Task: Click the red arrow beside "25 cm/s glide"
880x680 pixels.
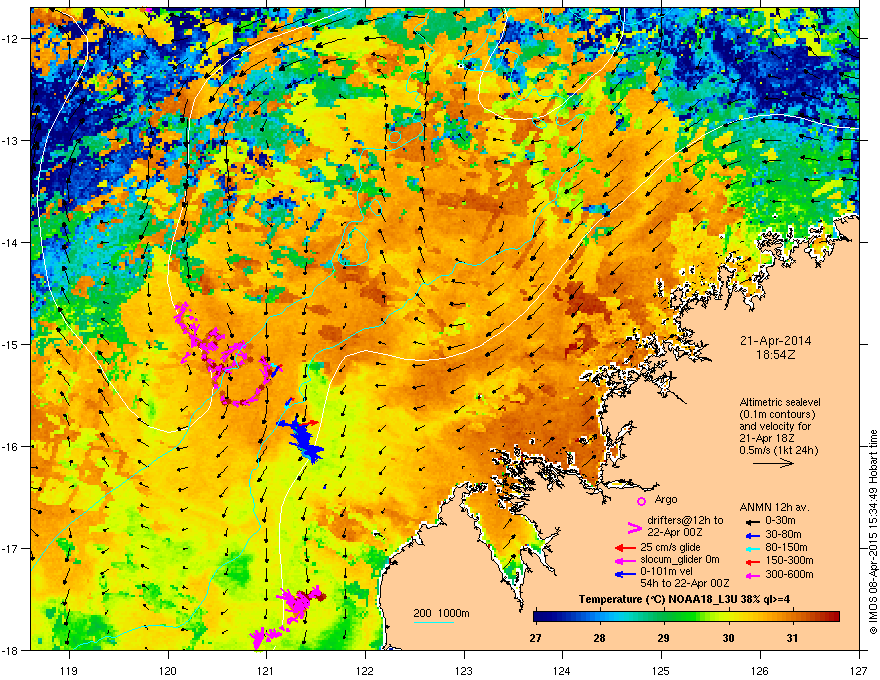Action: coord(625,548)
